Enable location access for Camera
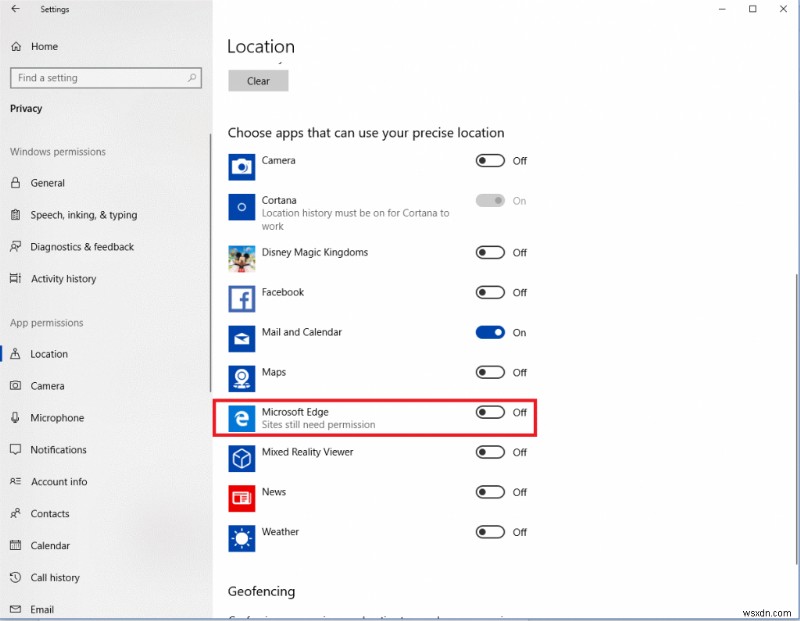This screenshot has height=621, width=800. 490,160
